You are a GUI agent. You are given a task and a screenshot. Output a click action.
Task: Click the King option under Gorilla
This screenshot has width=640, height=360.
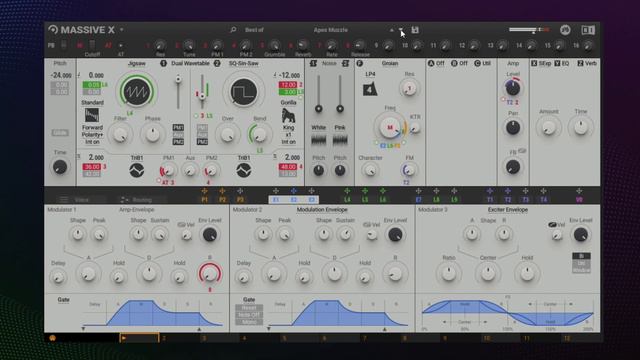pos(288,127)
